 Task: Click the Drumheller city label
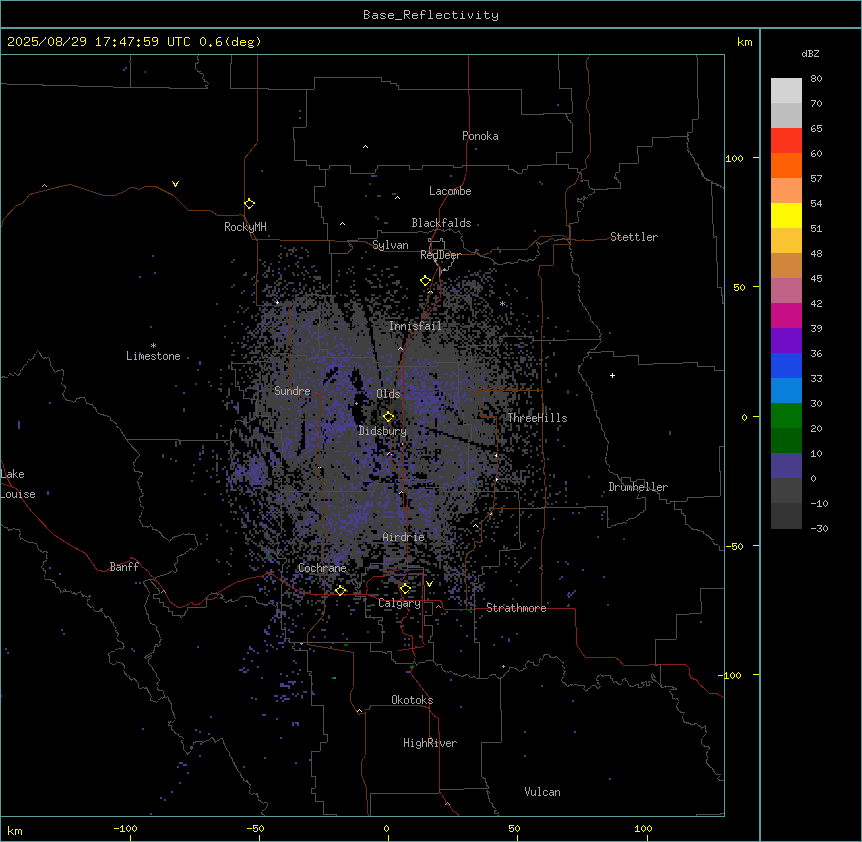[x=638, y=487]
